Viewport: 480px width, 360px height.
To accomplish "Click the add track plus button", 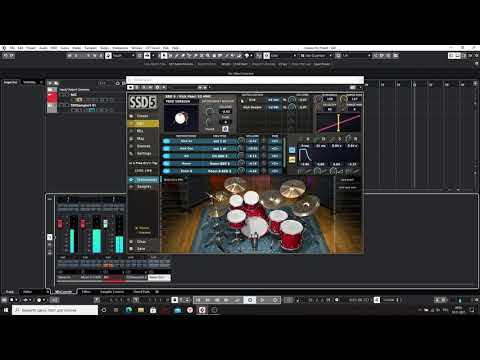I will [50, 83].
